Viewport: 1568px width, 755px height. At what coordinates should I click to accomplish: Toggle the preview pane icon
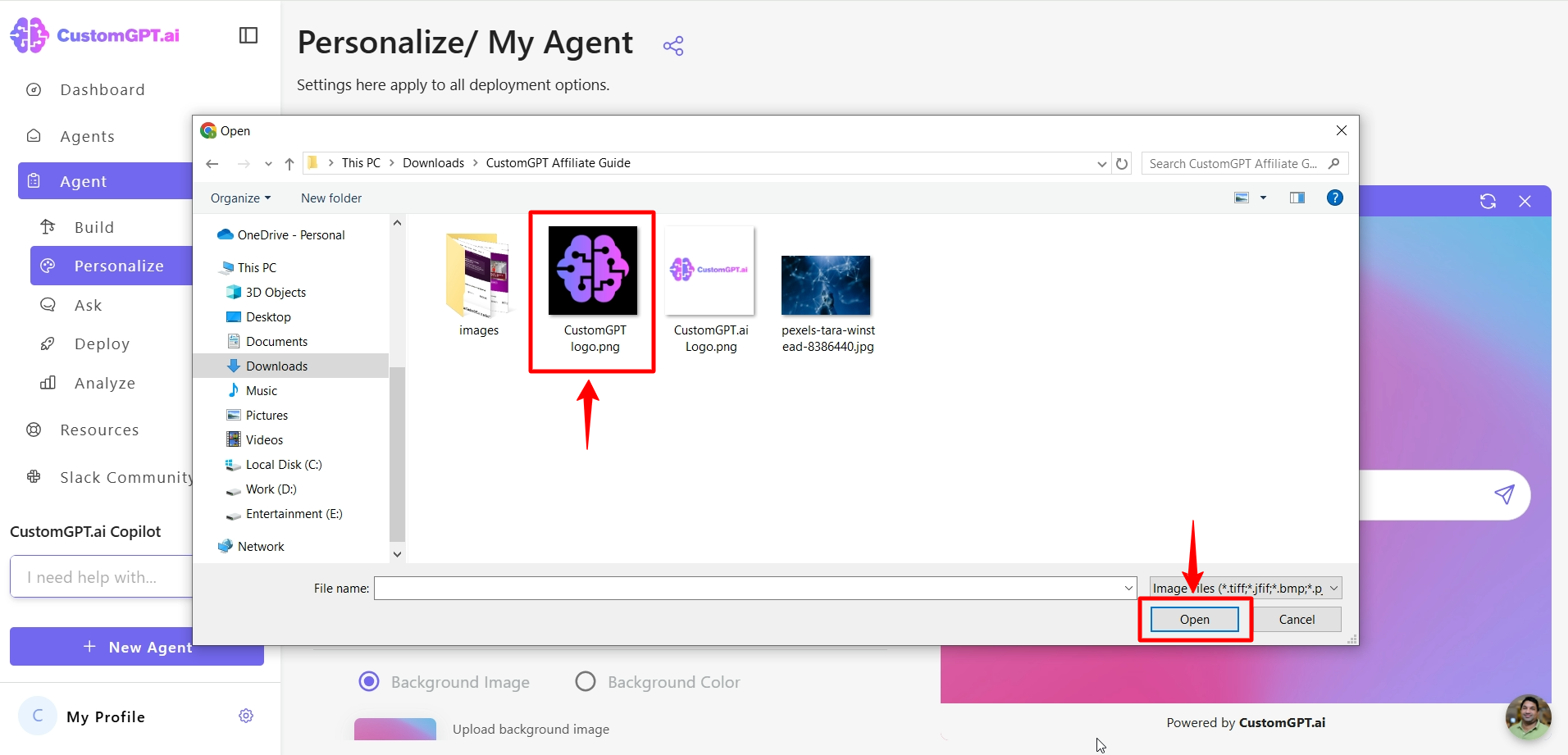[x=1297, y=198]
